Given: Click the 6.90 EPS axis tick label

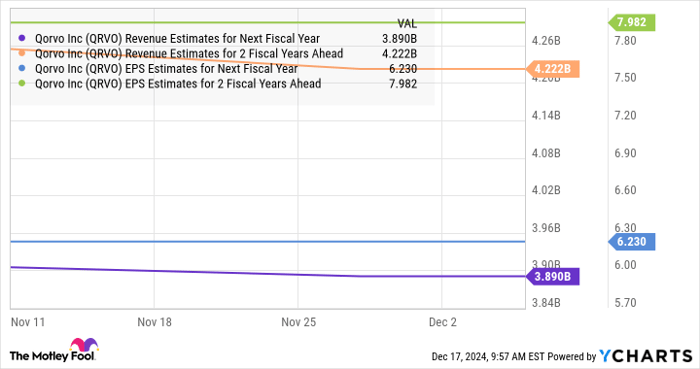Looking at the screenshot, I should pyautogui.click(x=625, y=153).
